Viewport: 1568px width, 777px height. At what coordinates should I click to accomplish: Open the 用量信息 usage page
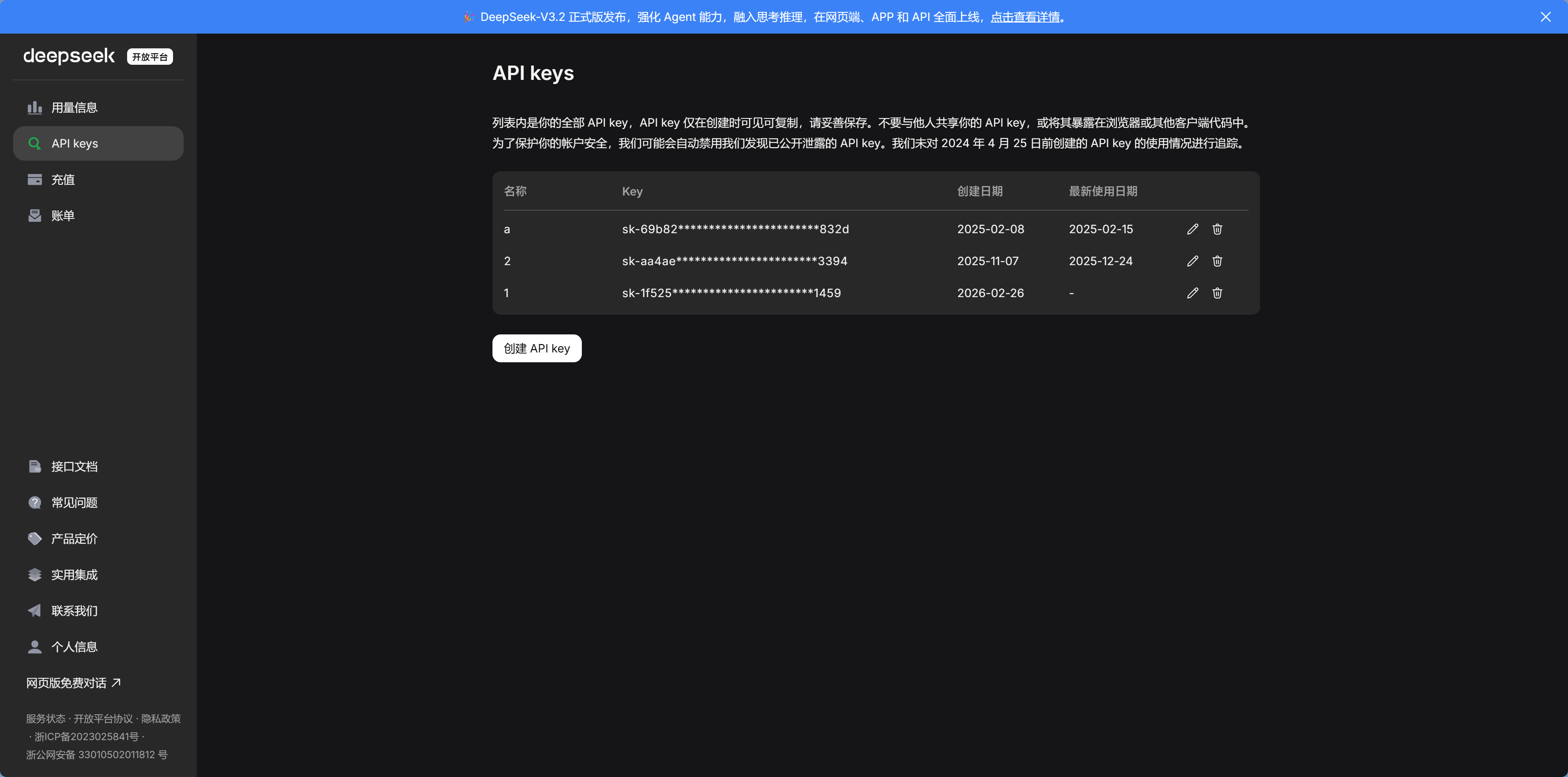[74, 108]
